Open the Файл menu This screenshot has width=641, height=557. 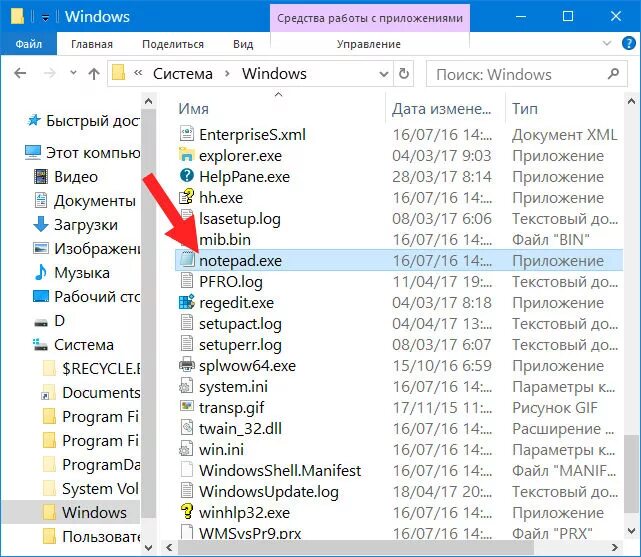tap(29, 44)
